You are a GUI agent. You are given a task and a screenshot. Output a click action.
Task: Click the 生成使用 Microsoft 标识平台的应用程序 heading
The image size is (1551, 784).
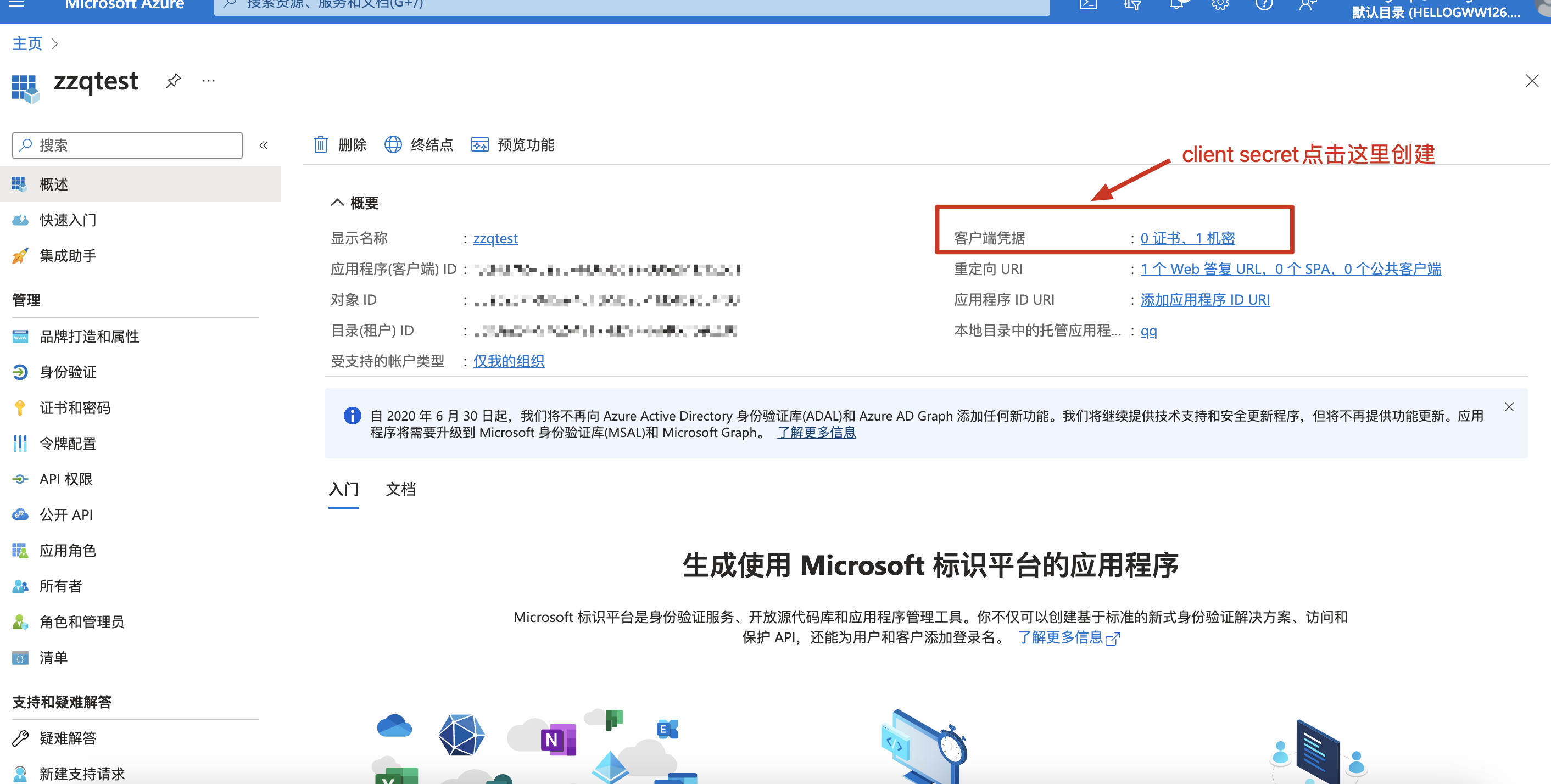[930, 565]
